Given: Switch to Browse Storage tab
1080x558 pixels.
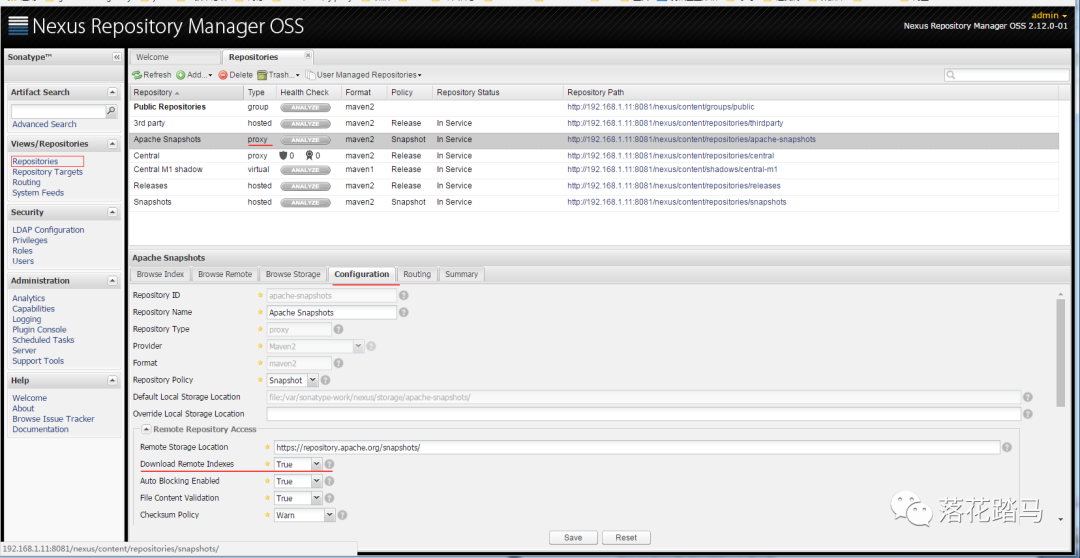Looking at the screenshot, I should tap(293, 274).
